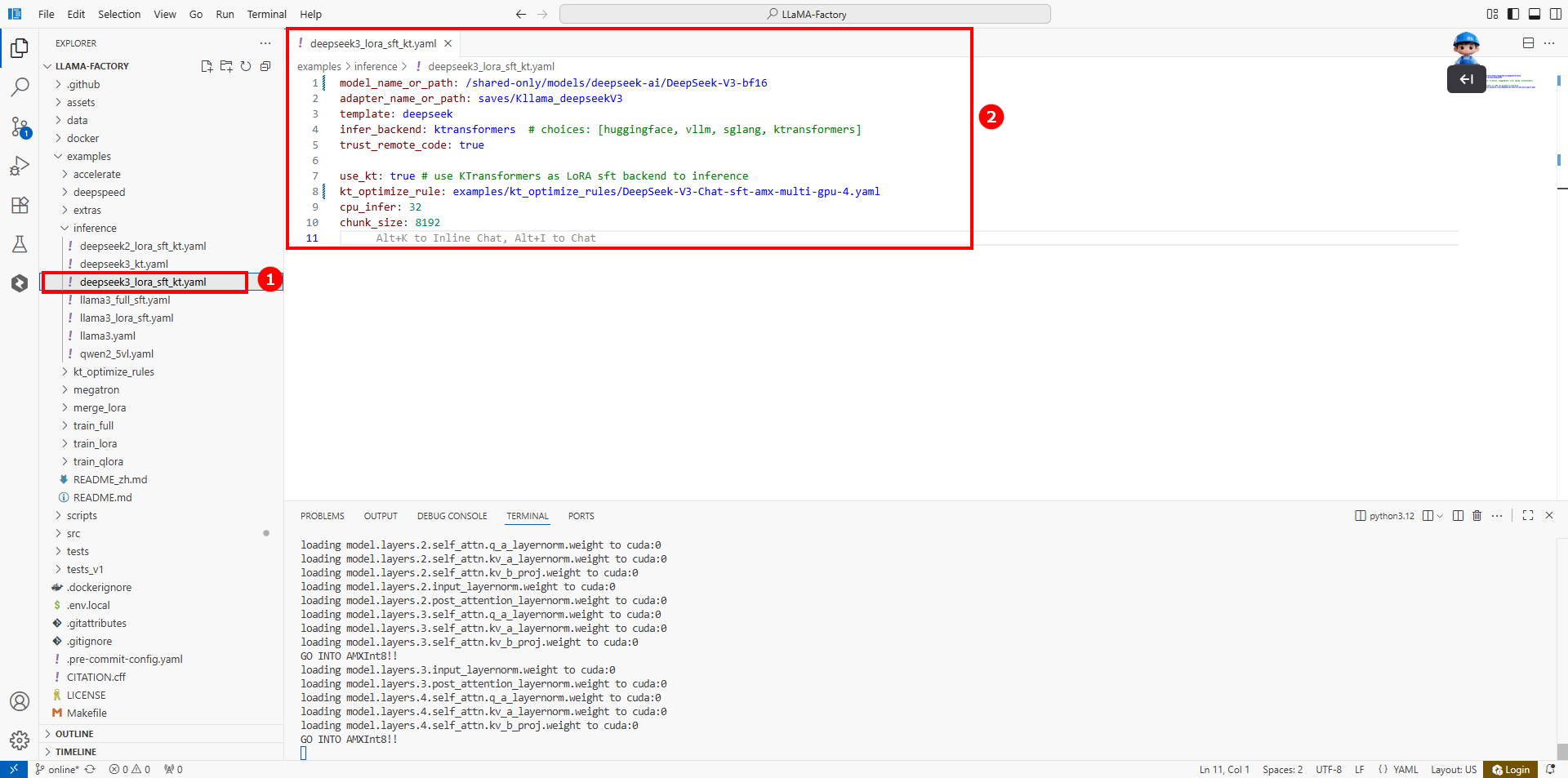Open the Extensions view

click(x=20, y=205)
